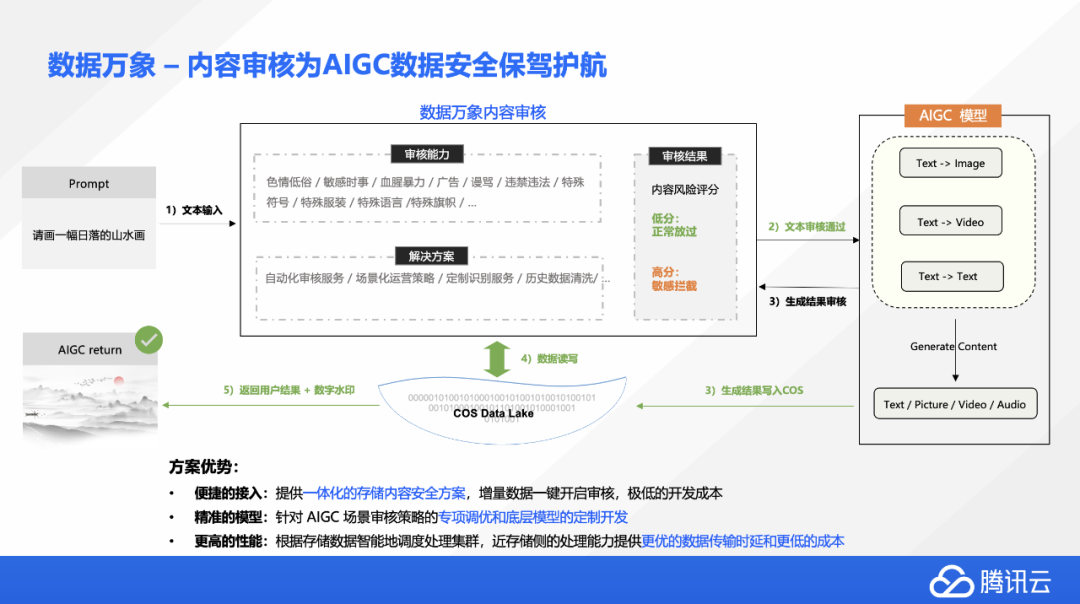Click the Generate Content label
The image size is (1080, 604).
click(953, 346)
